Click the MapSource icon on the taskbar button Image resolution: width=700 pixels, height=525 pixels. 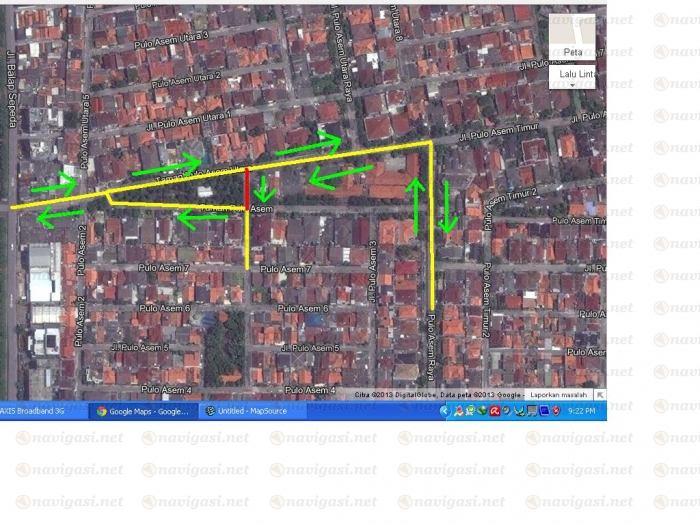209,411
